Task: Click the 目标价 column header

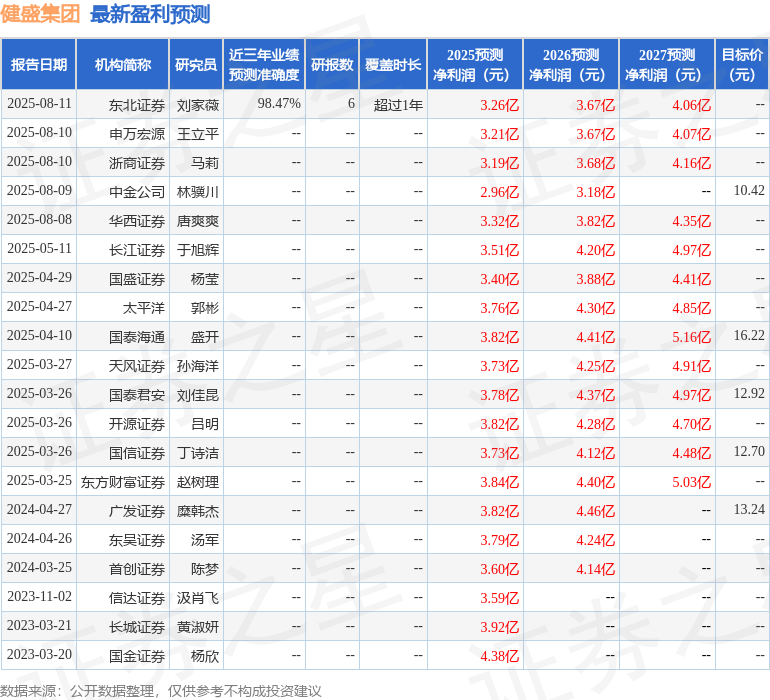Action: [x=742, y=65]
